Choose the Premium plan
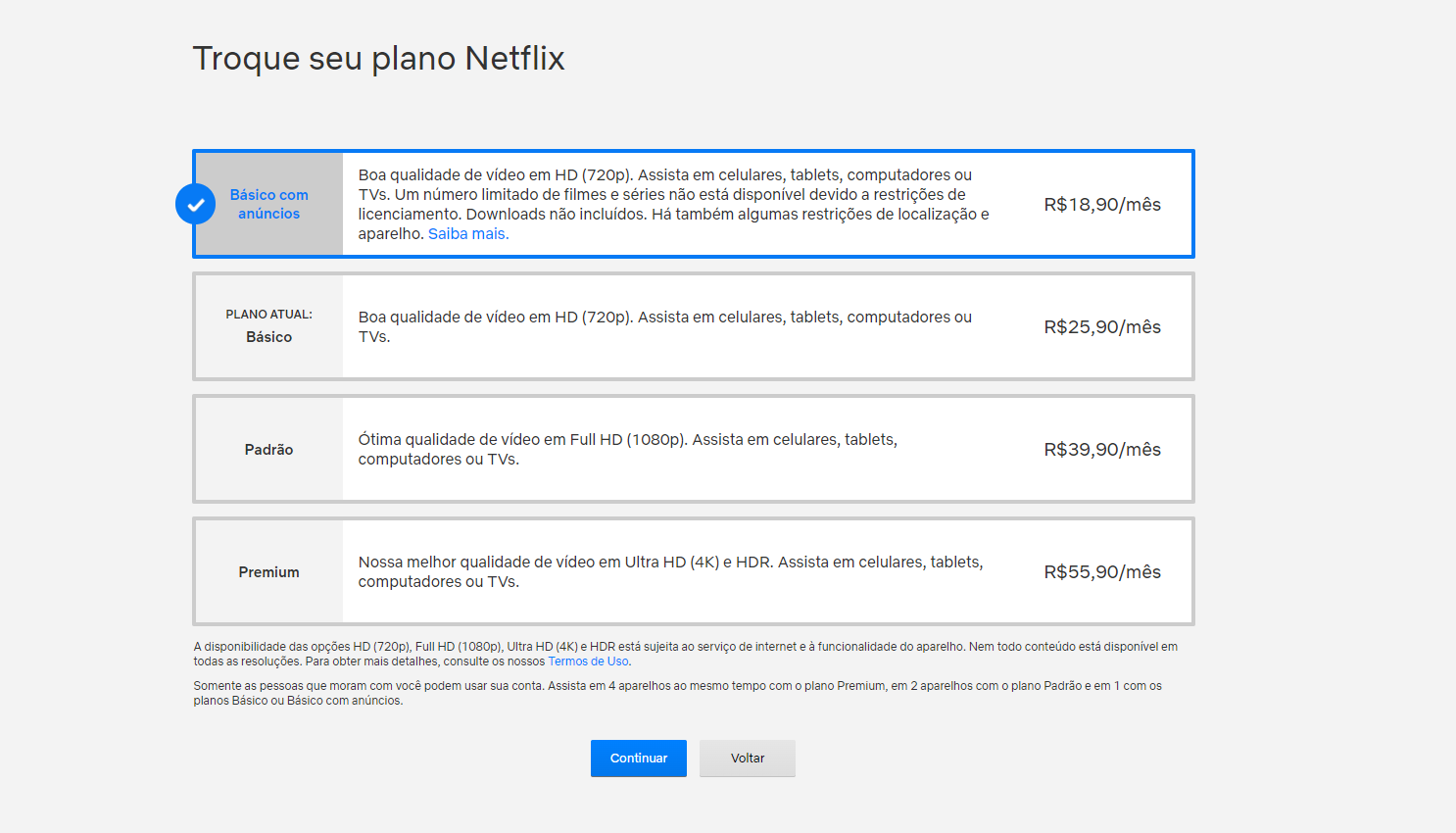 [694, 571]
